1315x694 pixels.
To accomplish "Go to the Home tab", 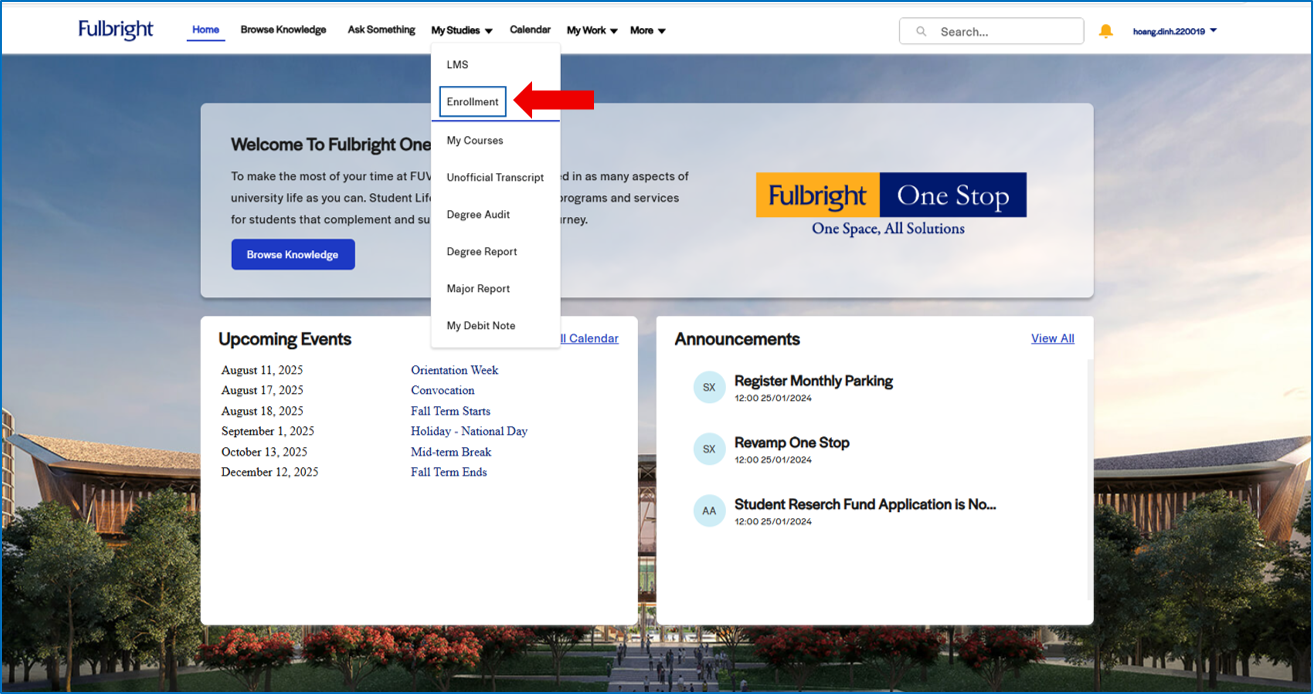I will [206, 30].
